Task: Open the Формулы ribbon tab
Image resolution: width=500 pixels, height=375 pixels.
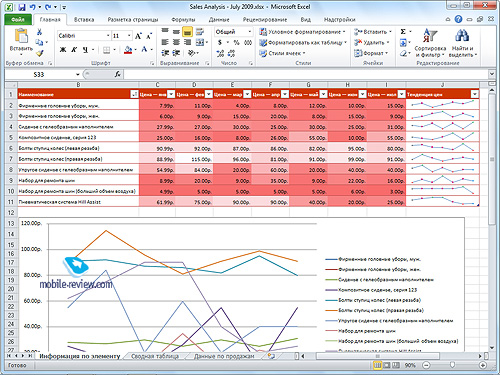Action: (x=183, y=20)
